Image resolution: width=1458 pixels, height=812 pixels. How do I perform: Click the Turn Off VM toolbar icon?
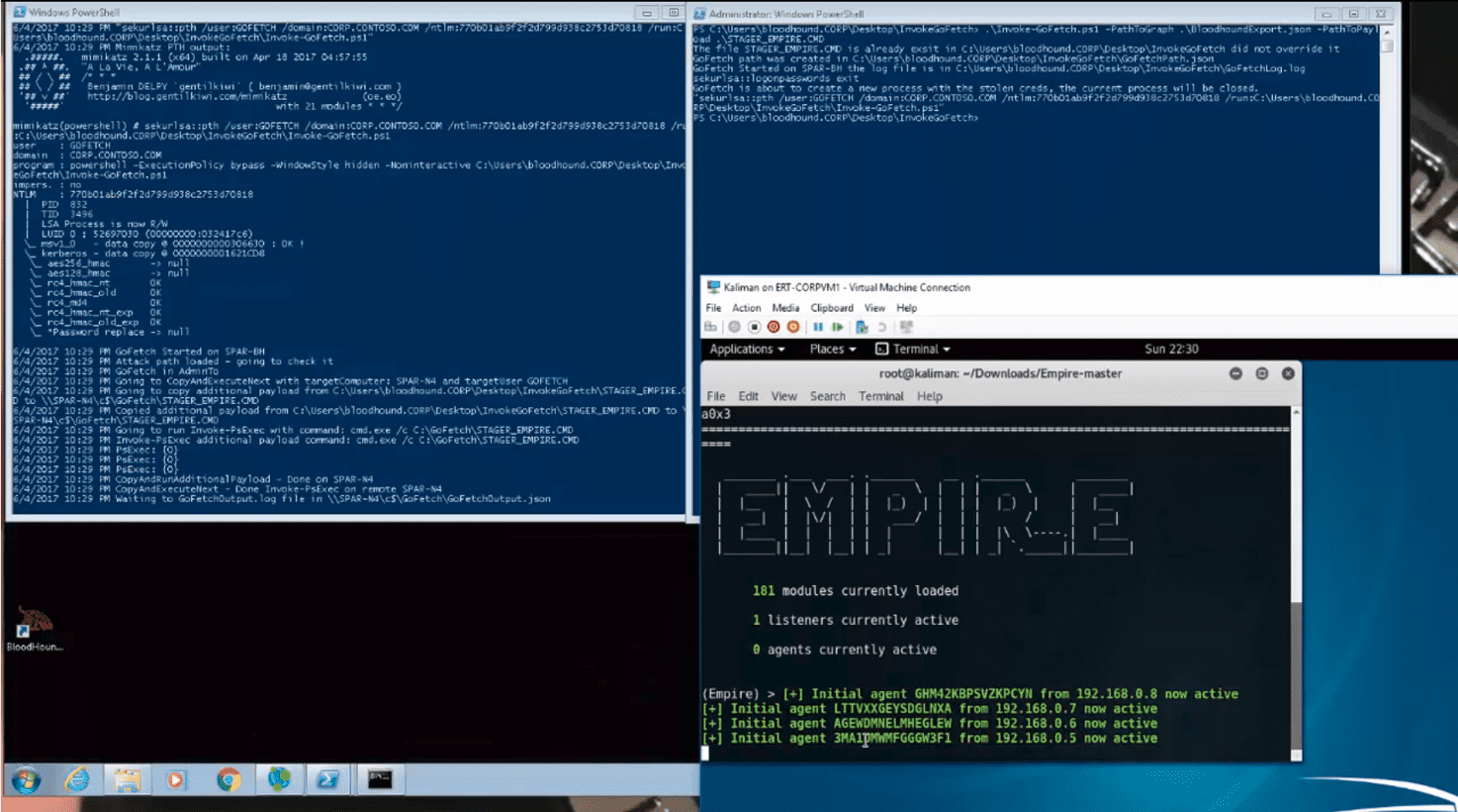[754, 327]
